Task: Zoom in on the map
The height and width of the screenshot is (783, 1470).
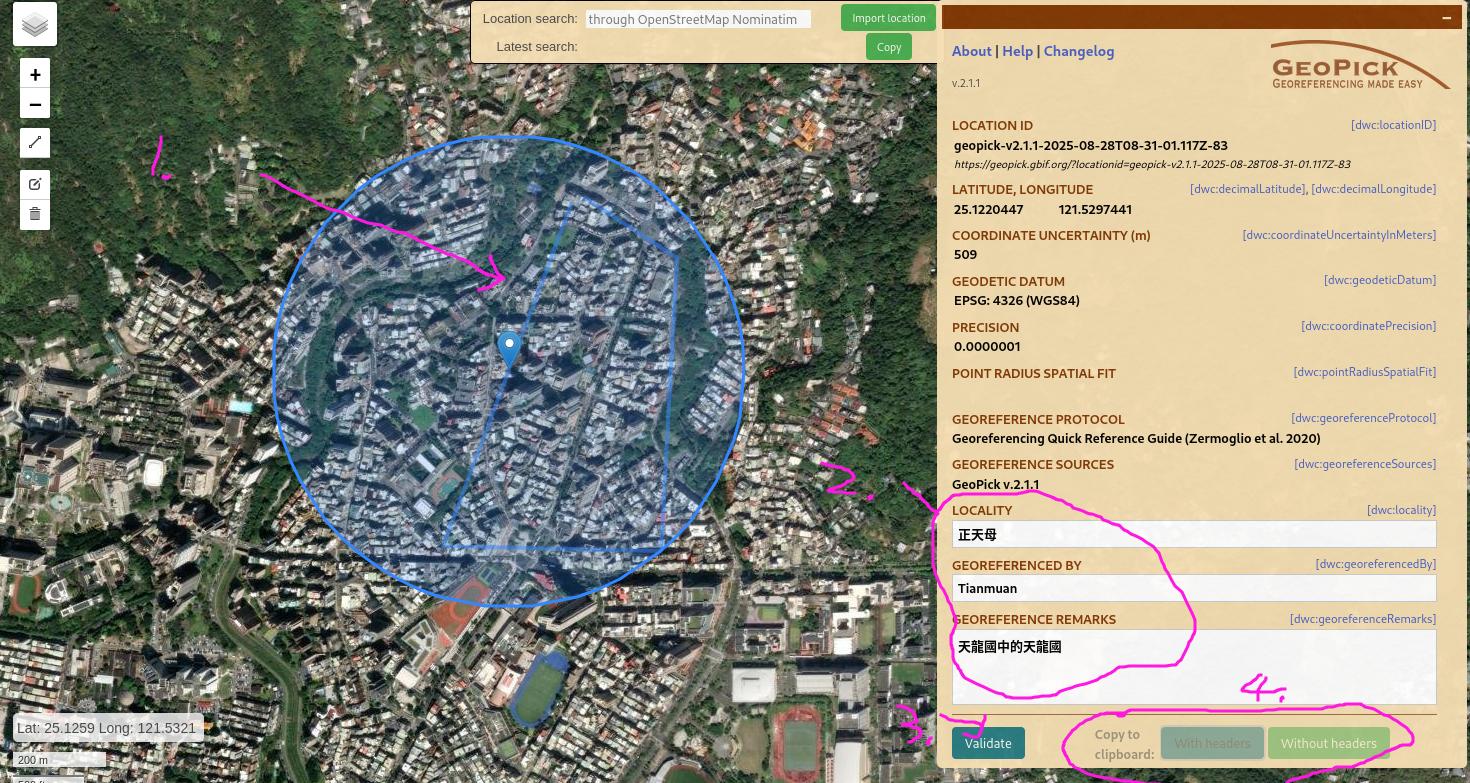Action: [35, 75]
